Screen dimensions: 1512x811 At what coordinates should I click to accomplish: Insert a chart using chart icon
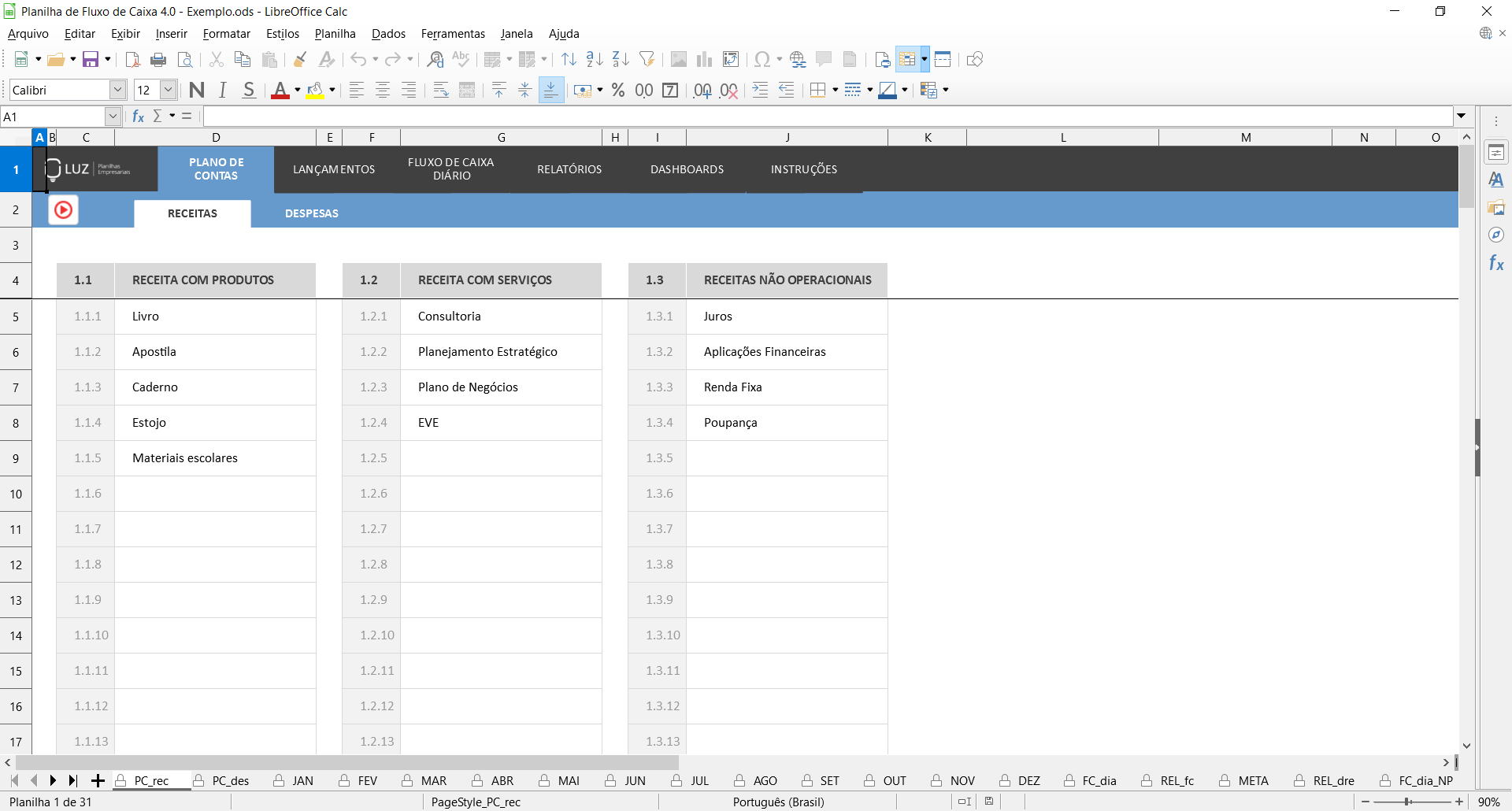point(704,60)
